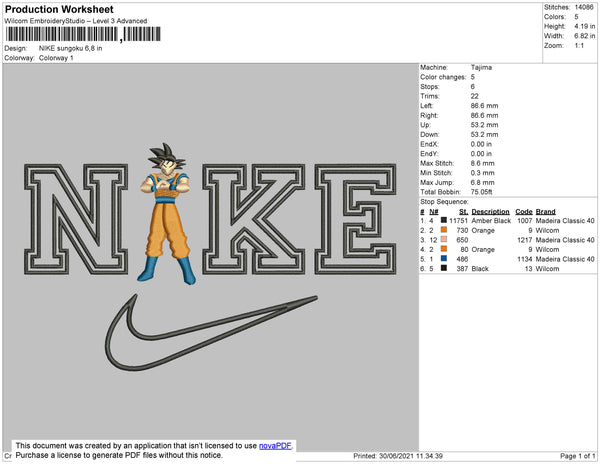The width and height of the screenshot is (600, 464).
Task: Click the 'Purchase a license' notice line
Action: (x=119, y=455)
